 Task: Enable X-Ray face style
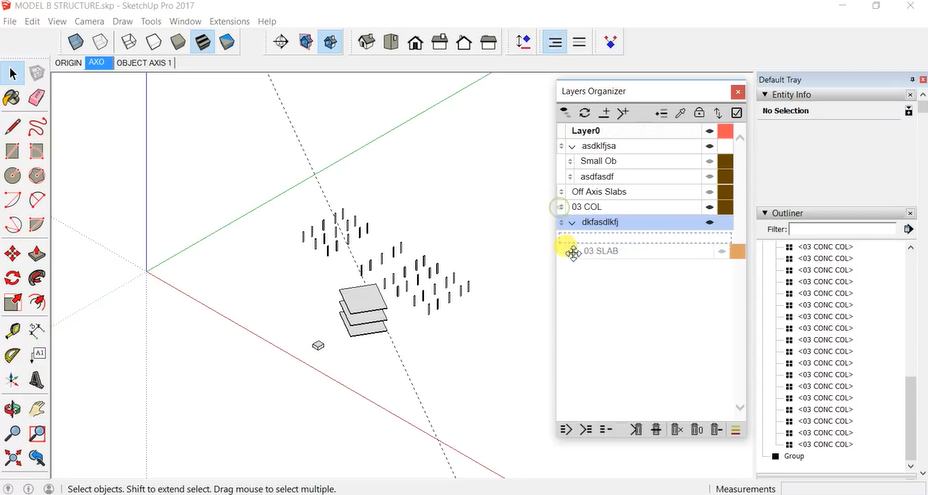[76, 42]
